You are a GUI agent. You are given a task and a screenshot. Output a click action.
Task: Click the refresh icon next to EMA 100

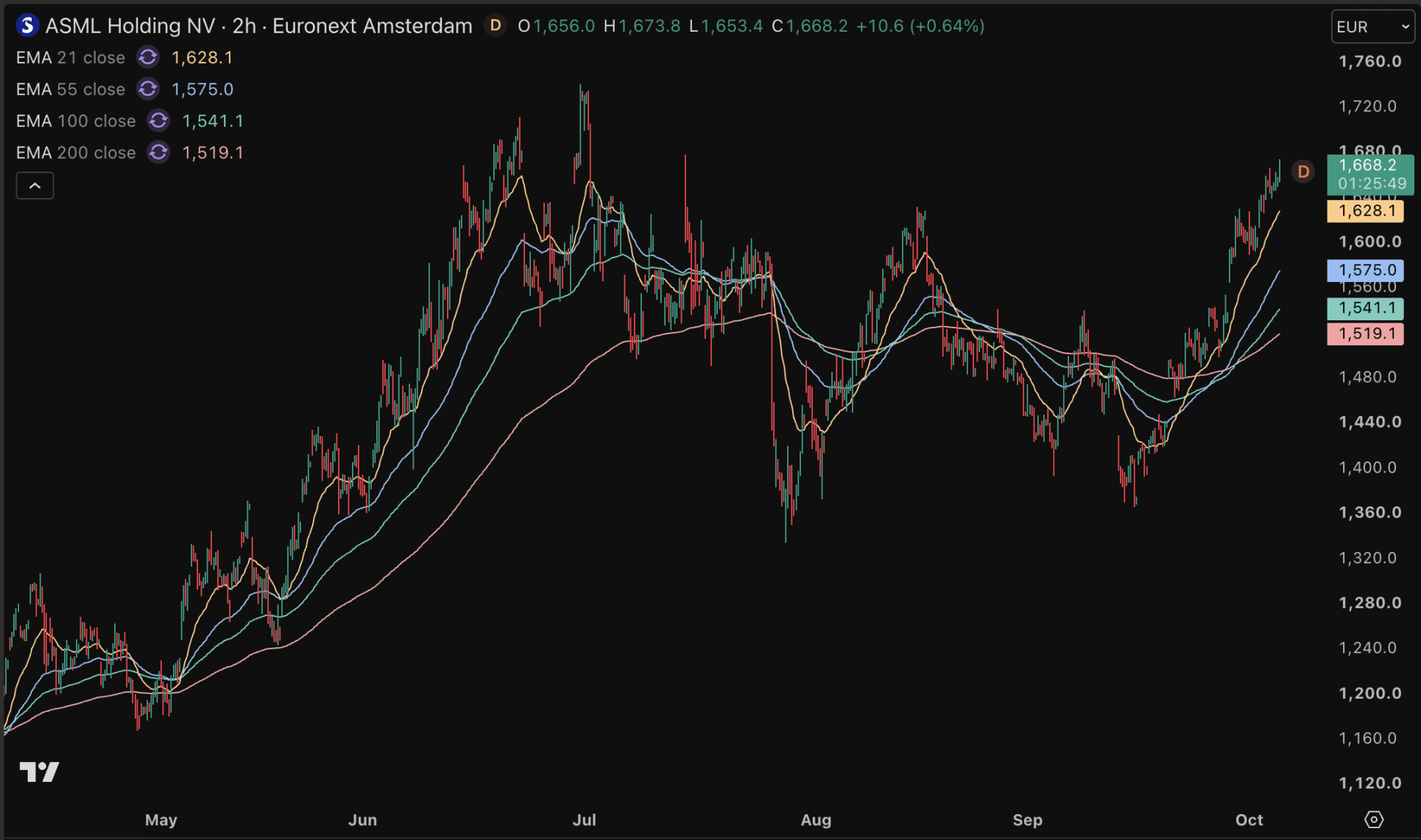[158, 121]
